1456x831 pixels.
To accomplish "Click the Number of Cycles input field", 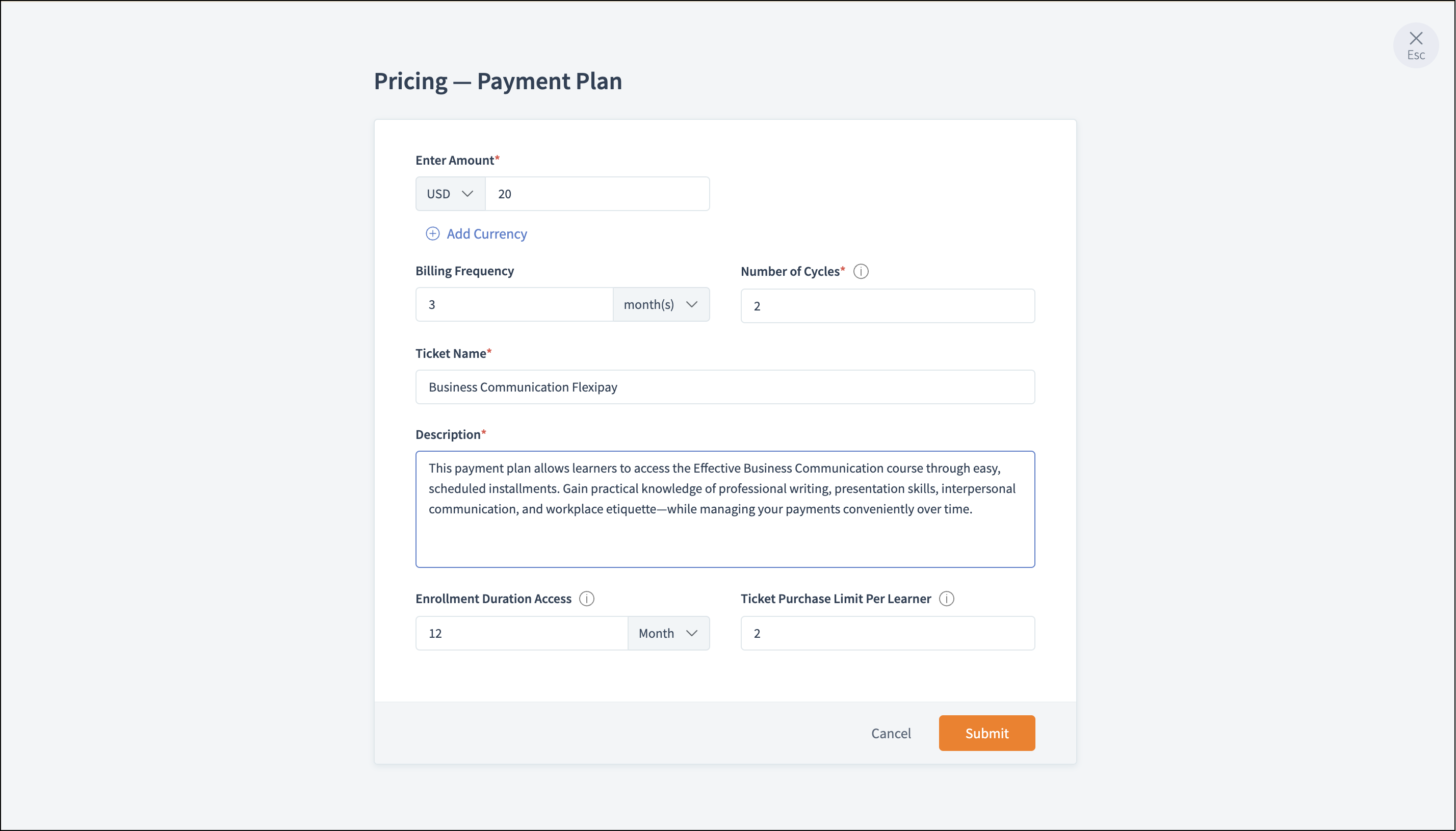I will click(x=887, y=306).
